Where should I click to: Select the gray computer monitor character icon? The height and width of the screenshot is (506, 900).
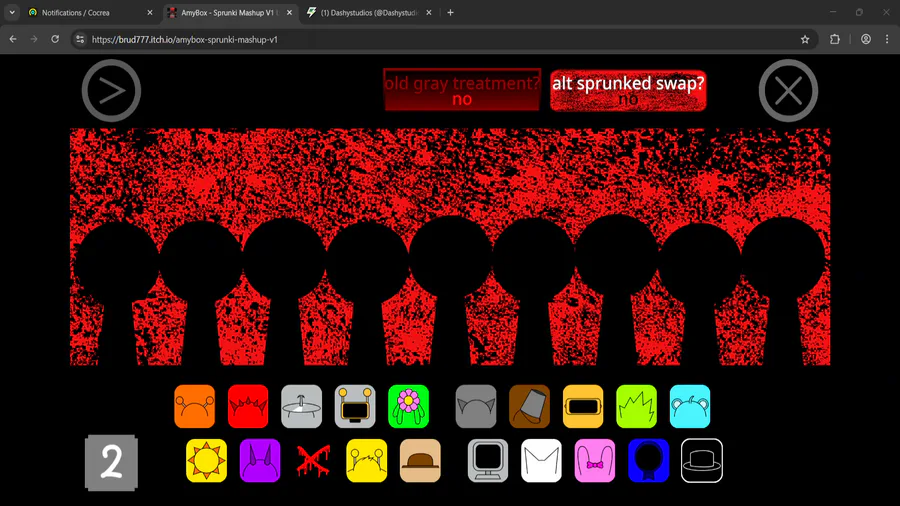pyautogui.click(x=488, y=461)
